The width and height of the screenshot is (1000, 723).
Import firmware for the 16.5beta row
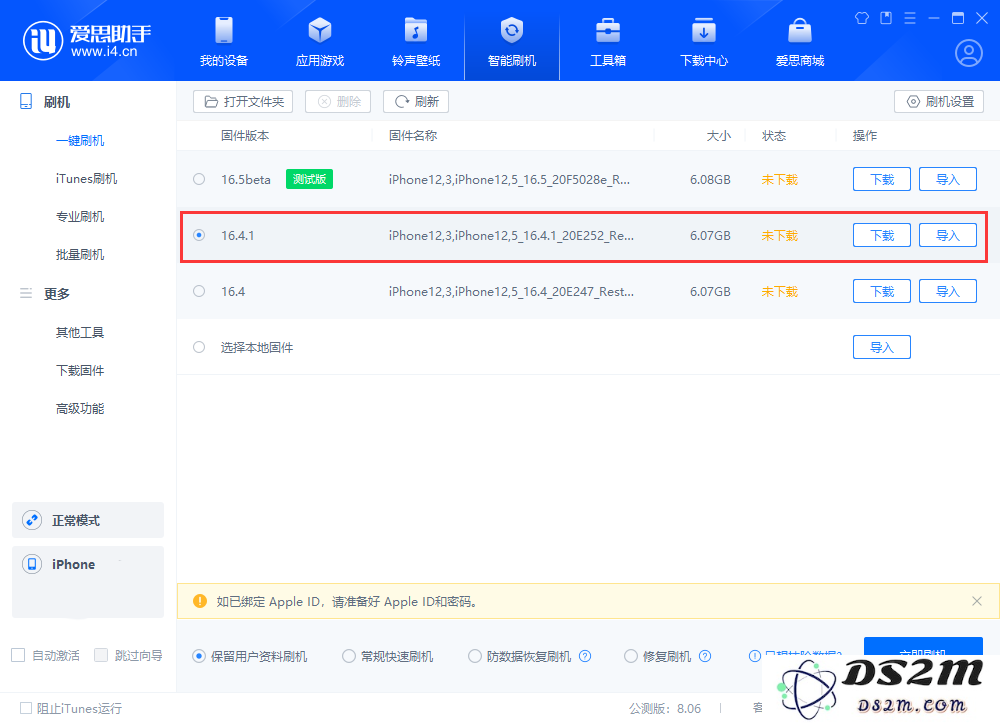(948, 179)
